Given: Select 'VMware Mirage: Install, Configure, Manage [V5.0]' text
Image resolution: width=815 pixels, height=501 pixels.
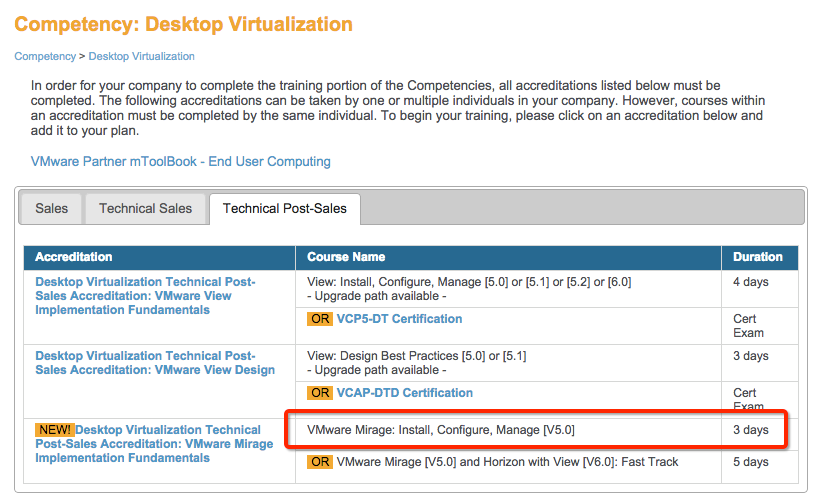Looking at the screenshot, I should point(441,430).
